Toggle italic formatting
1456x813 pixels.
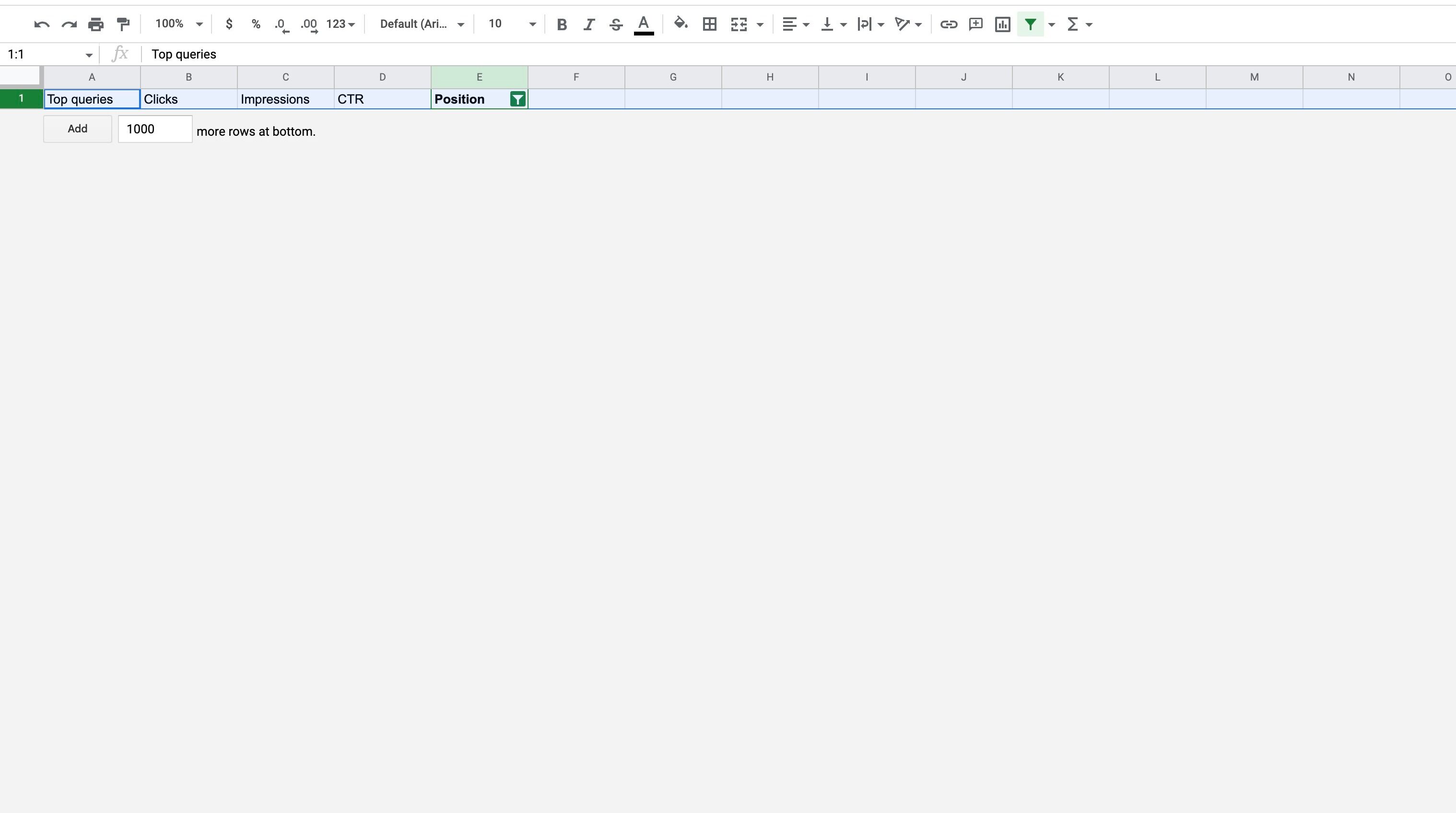pos(589,24)
